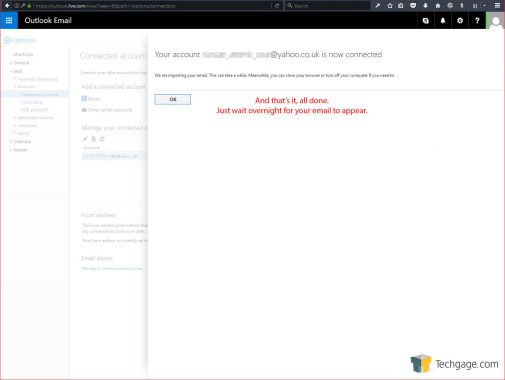Select Other email accounts link
Screen dimensions: 505x380
coord(110,110)
